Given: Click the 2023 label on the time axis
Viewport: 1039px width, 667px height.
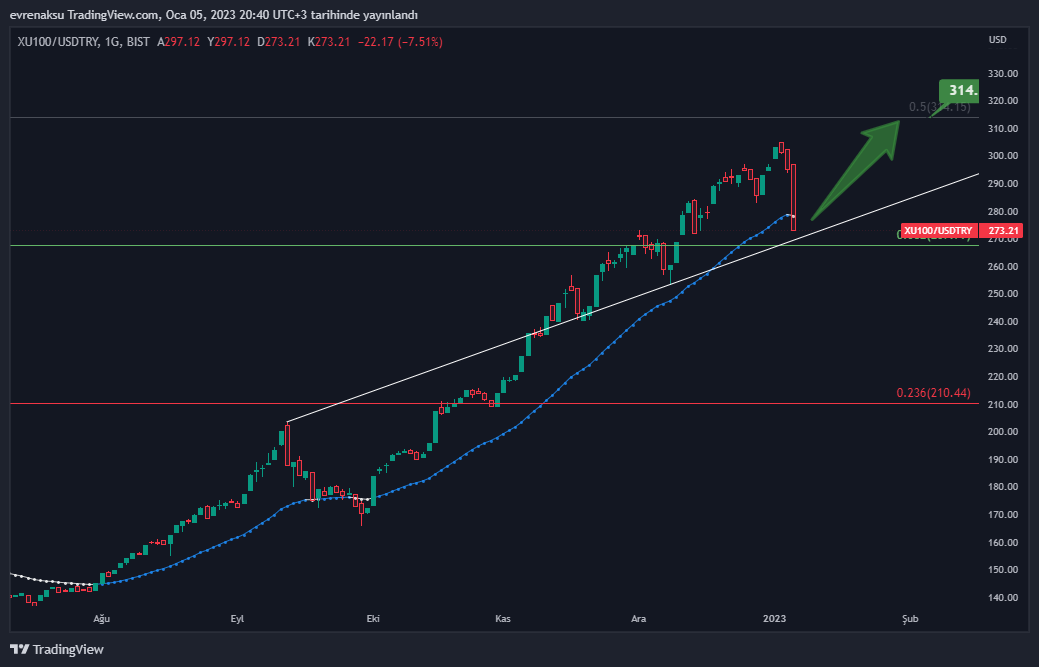Looking at the screenshot, I should (775, 619).
